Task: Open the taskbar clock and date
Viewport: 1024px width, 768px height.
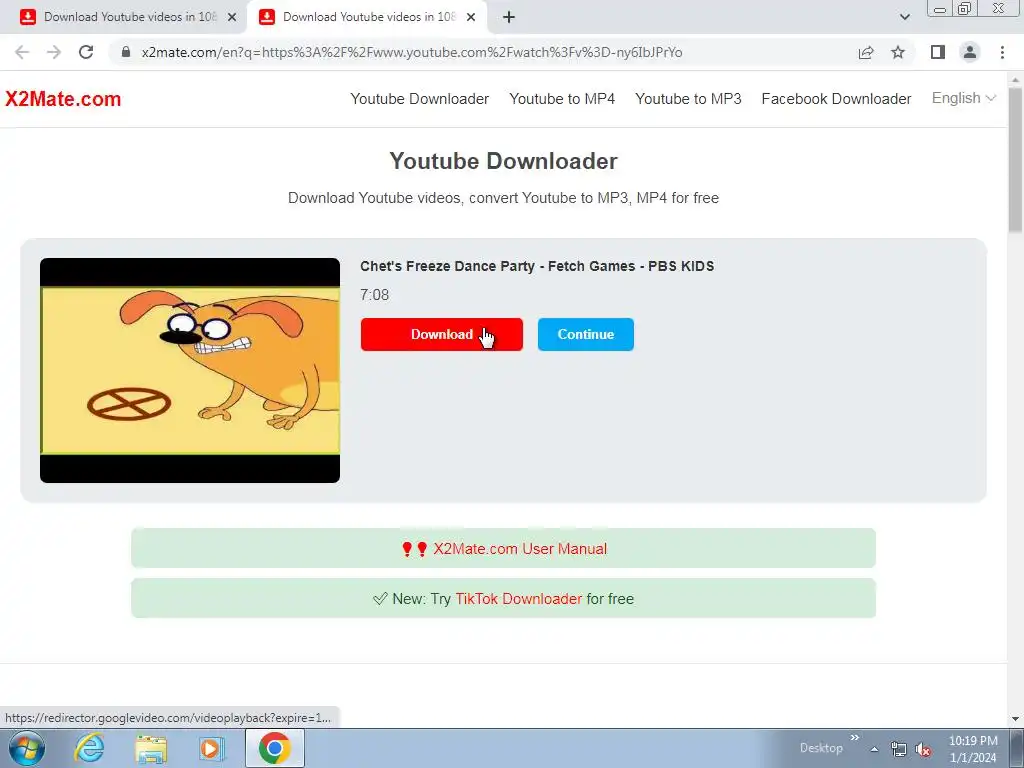Action: coord(973,749)
